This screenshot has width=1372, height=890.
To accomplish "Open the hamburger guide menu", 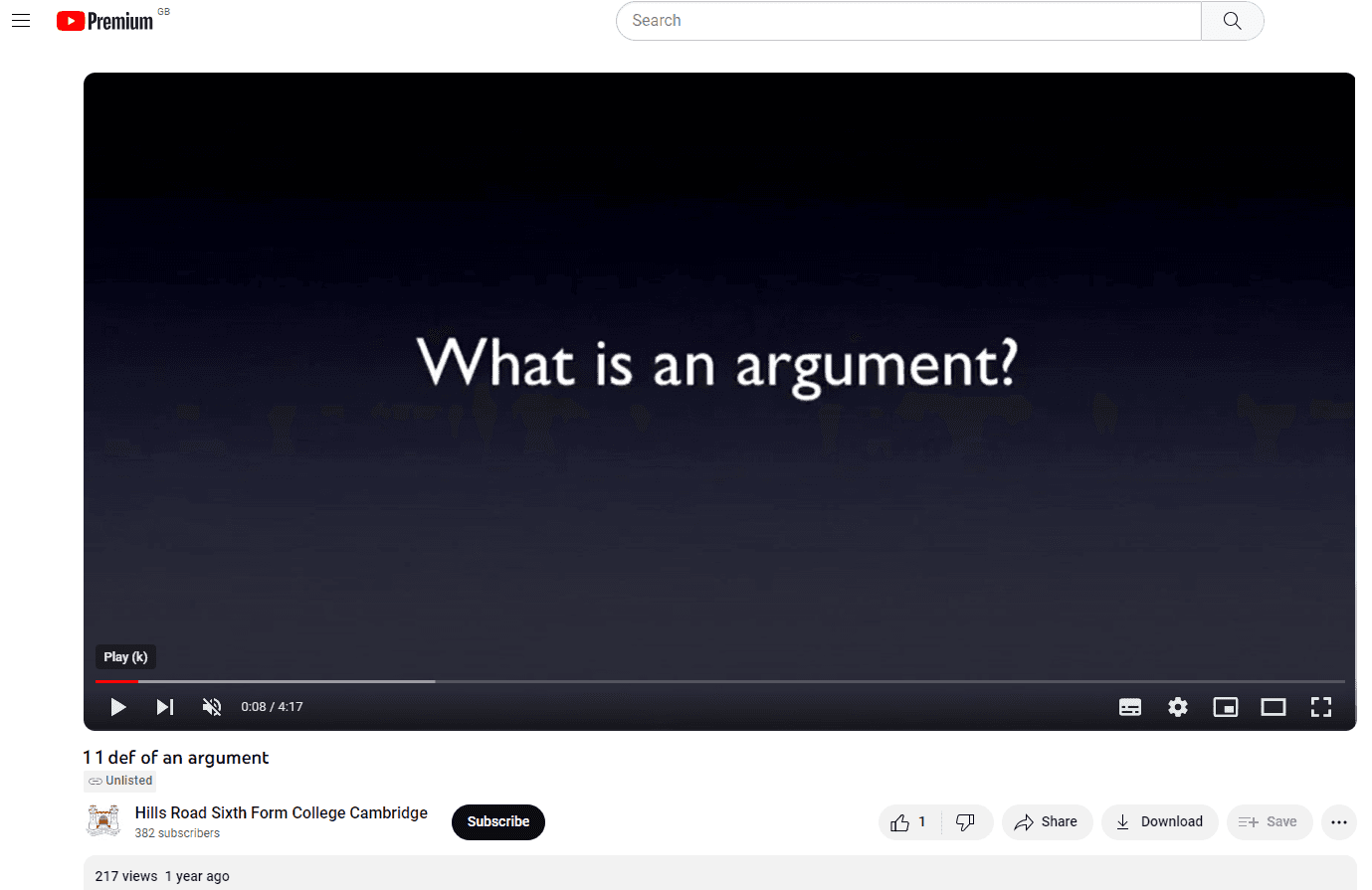I will (x=21, y=21).
